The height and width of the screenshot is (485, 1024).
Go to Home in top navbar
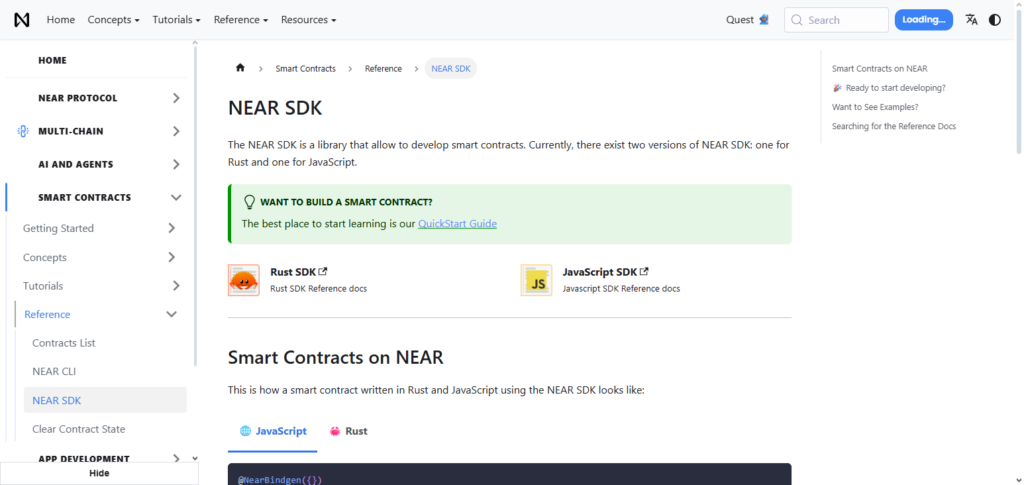pos(61,20)
